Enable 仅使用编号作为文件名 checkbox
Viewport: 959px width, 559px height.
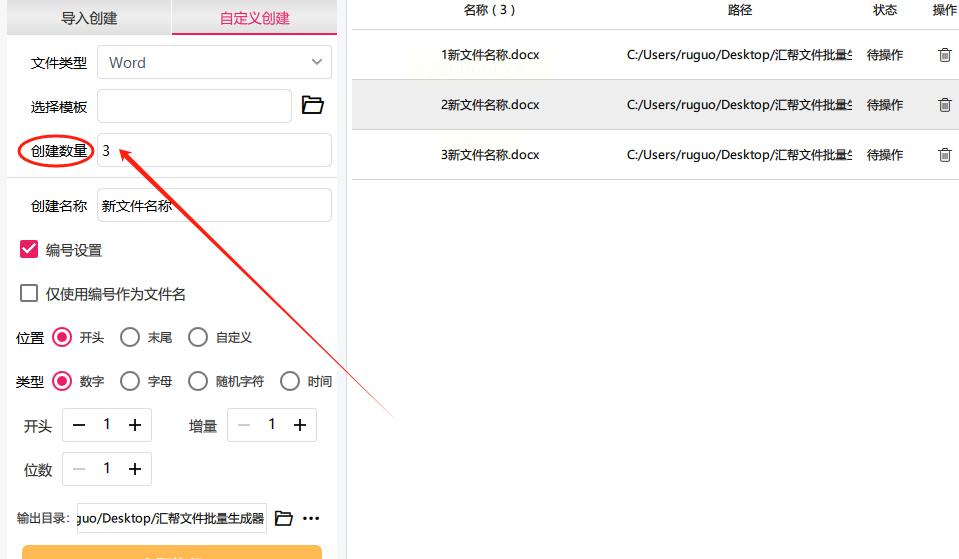29,294
